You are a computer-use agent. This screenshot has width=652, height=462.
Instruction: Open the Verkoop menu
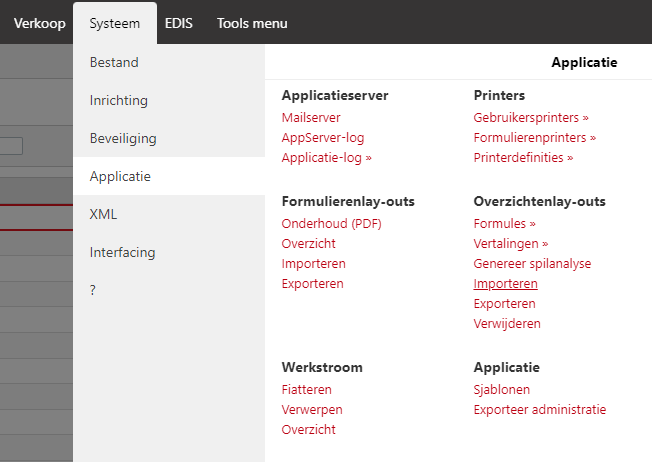[39, 23]
